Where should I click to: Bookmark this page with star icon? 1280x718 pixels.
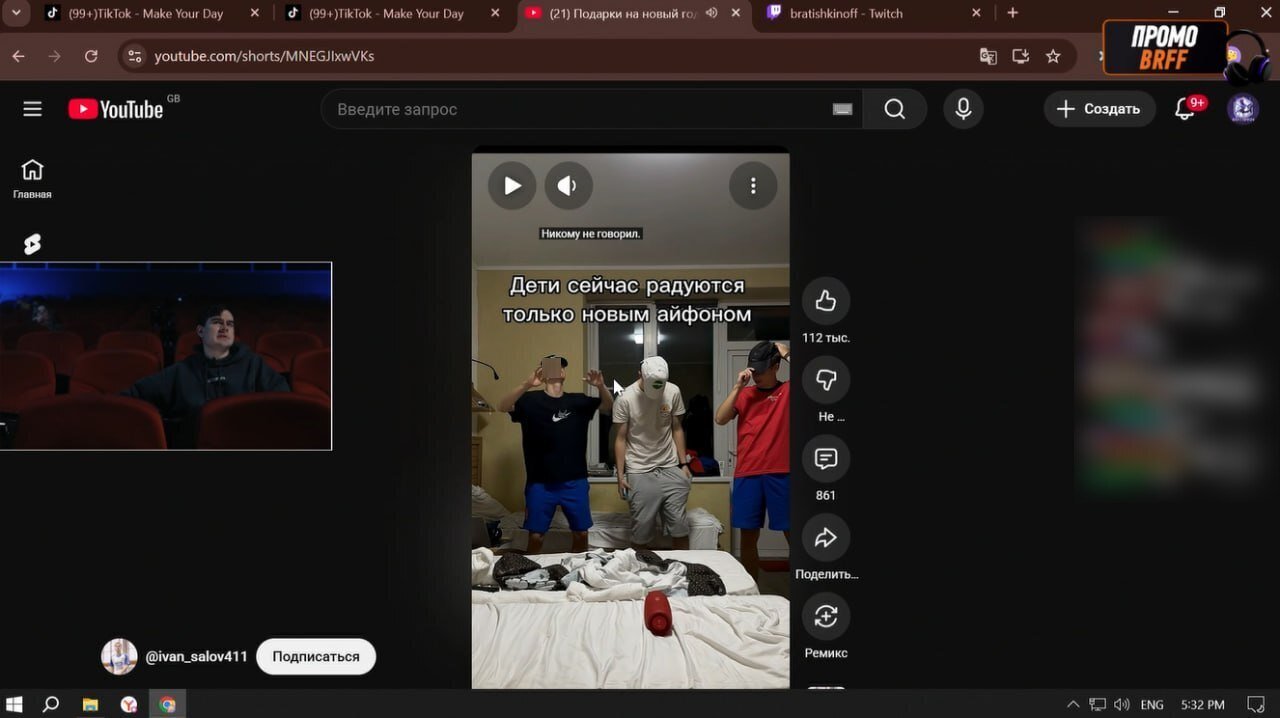click(1053, 56)
